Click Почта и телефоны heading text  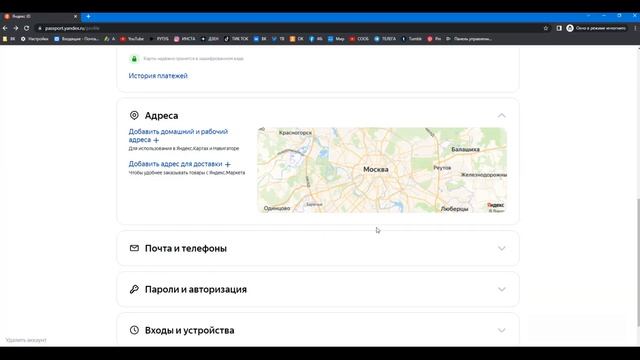coord(186,249)
